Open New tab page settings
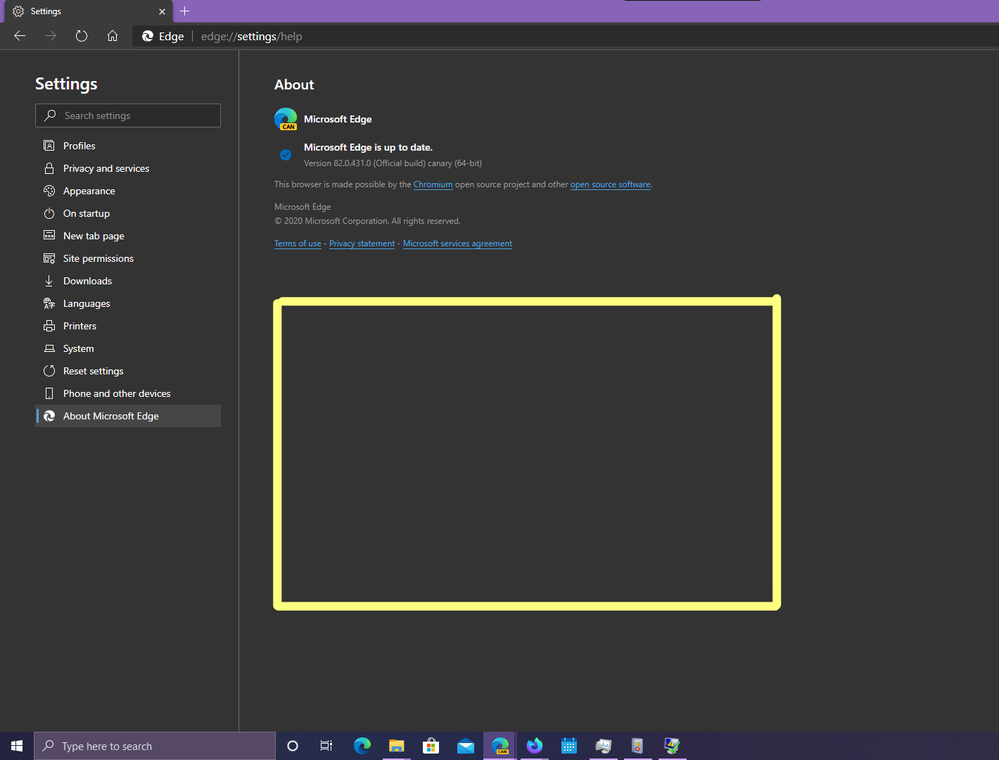The width and height of the screenshot is (999, 760). point(128,236)
